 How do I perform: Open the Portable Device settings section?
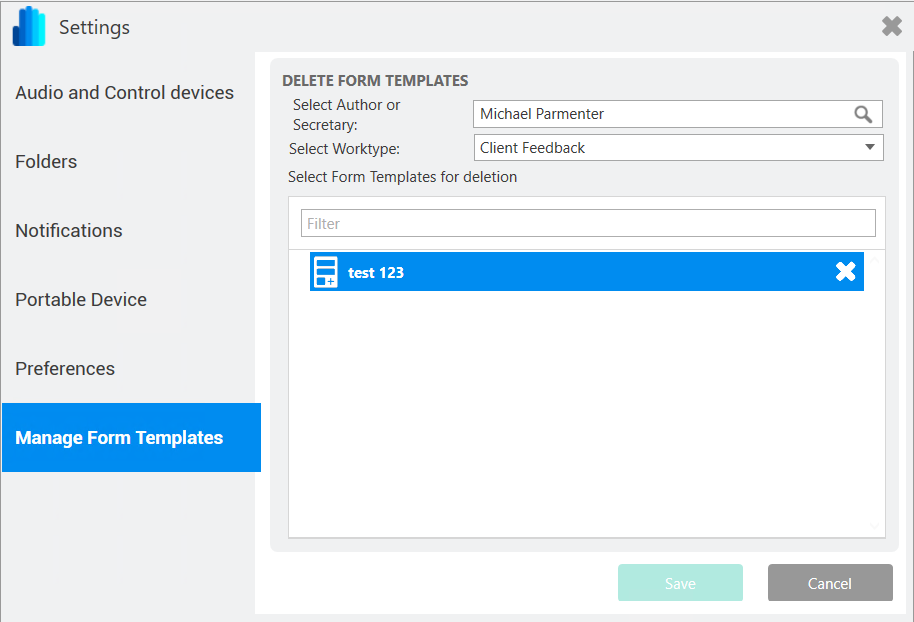tap(81, 299)
